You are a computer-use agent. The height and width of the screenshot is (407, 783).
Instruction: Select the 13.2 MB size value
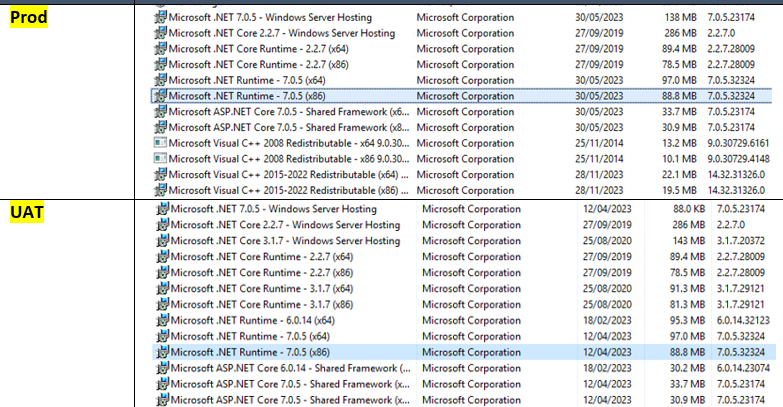click(680, 143)
